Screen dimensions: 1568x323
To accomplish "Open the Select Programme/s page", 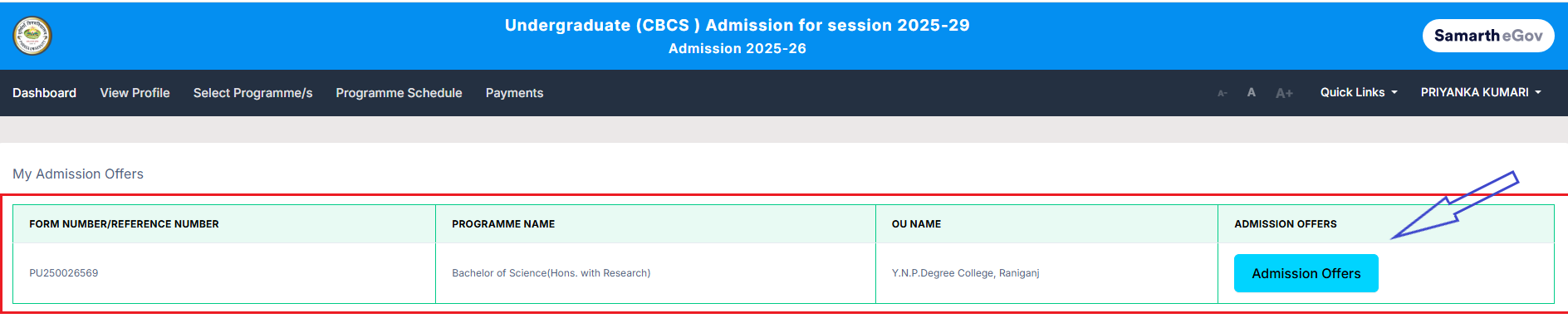I will (x=252, y=93).
